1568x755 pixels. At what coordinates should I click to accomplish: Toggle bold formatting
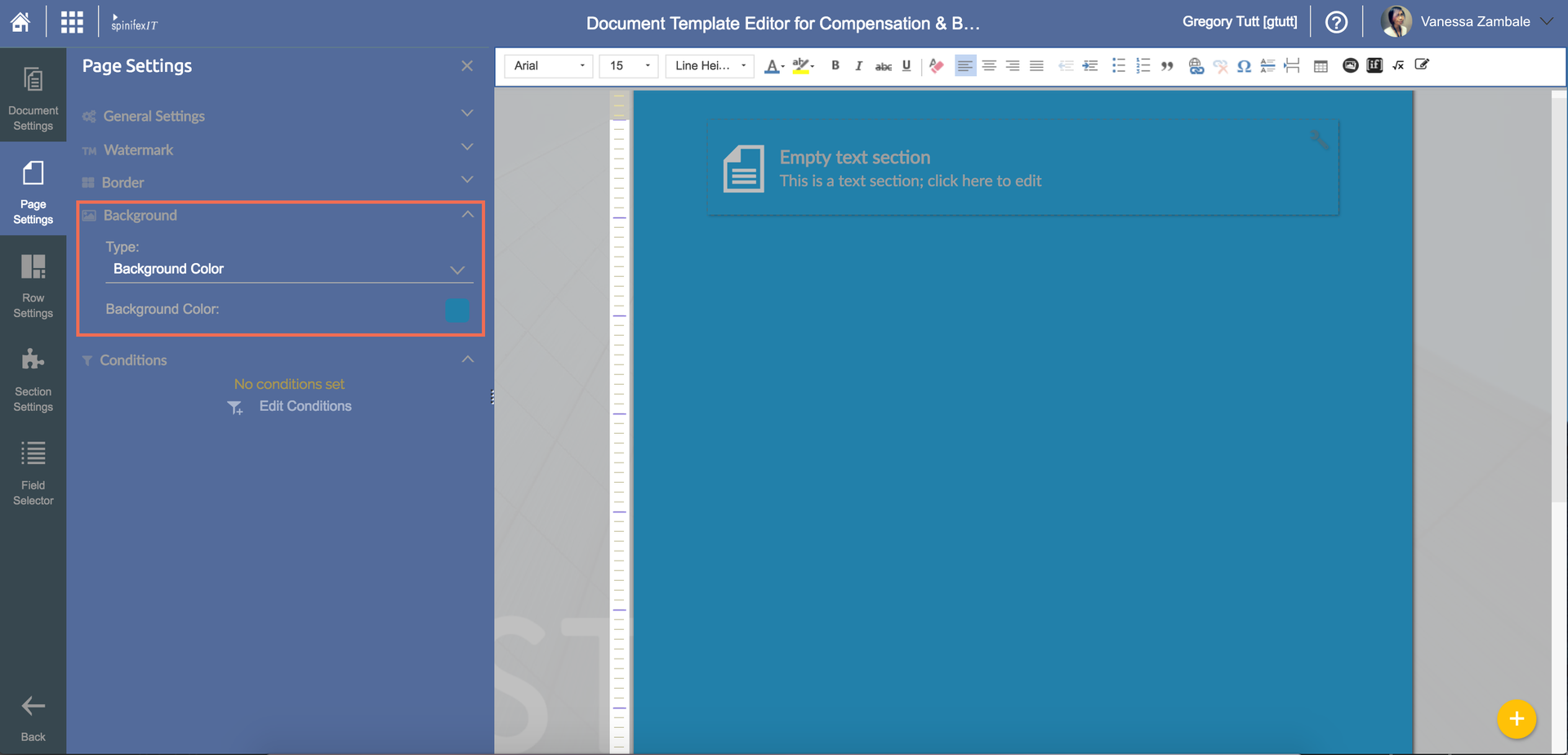[835, 65]
